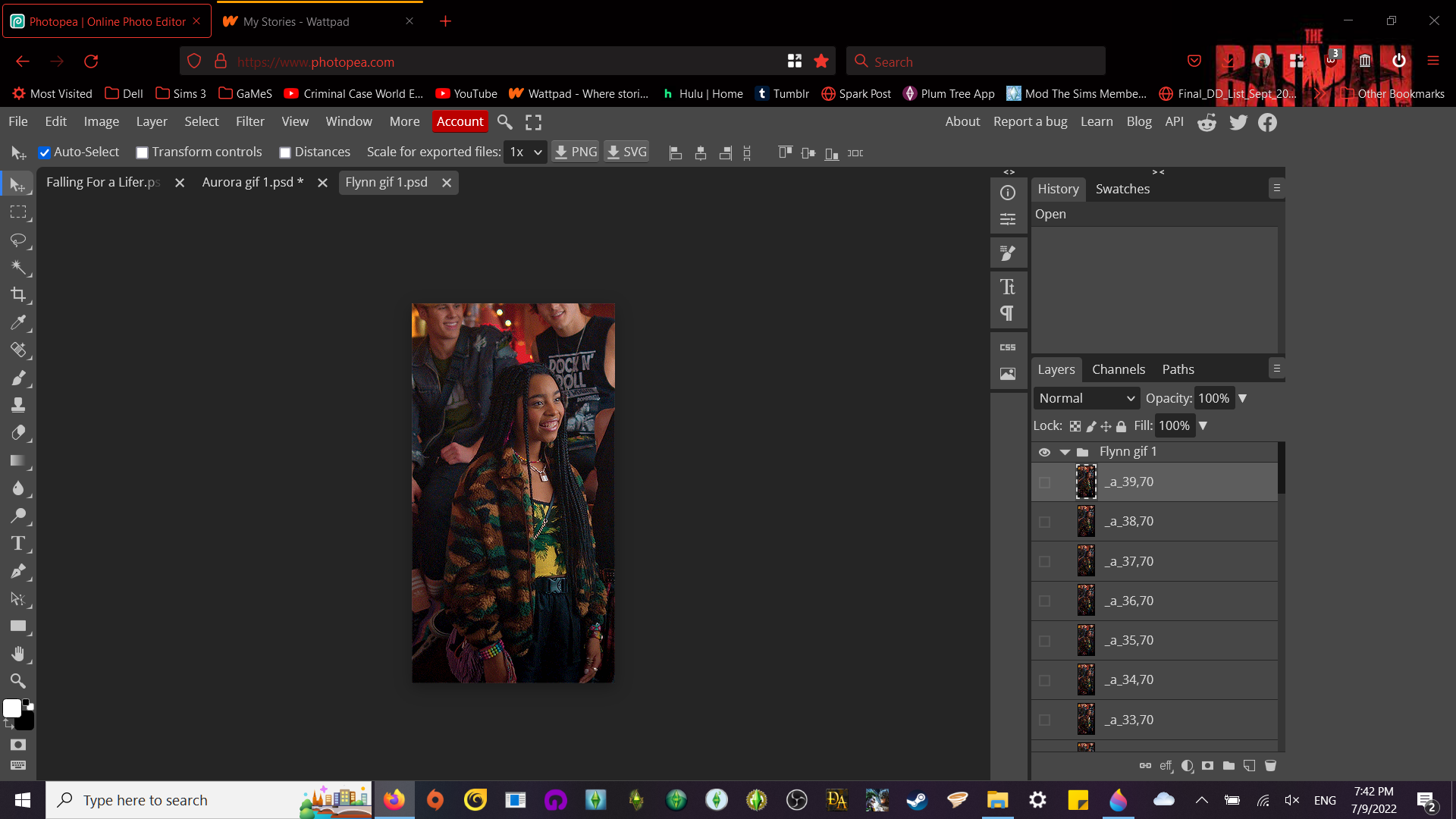1456x819 pixels.
Task: Show layer _a_39,70 visibility
Action: tap(1044, 482)
